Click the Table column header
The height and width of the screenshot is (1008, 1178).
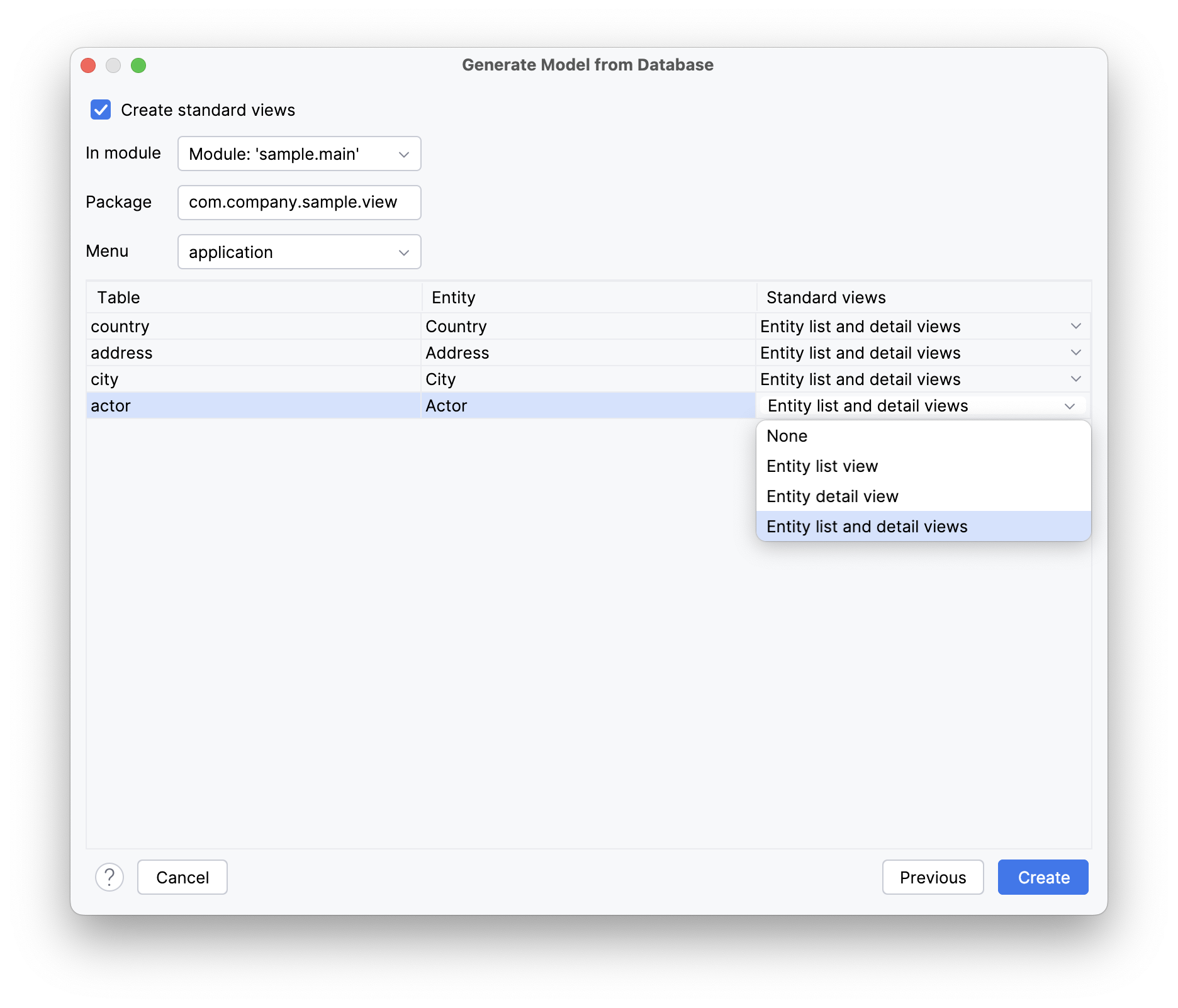118,297
